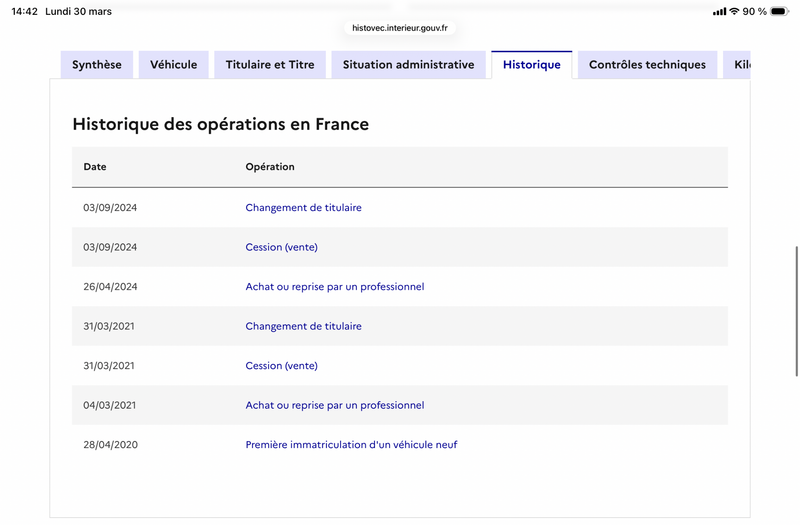The image size is (800, 525).
Task: Open Cession (vente) from 31/03/2021
Action: [281, 366]
